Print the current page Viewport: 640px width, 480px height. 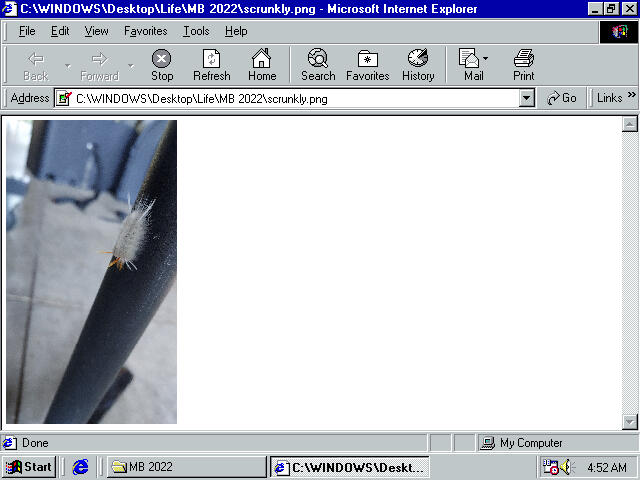pos(523,65)
